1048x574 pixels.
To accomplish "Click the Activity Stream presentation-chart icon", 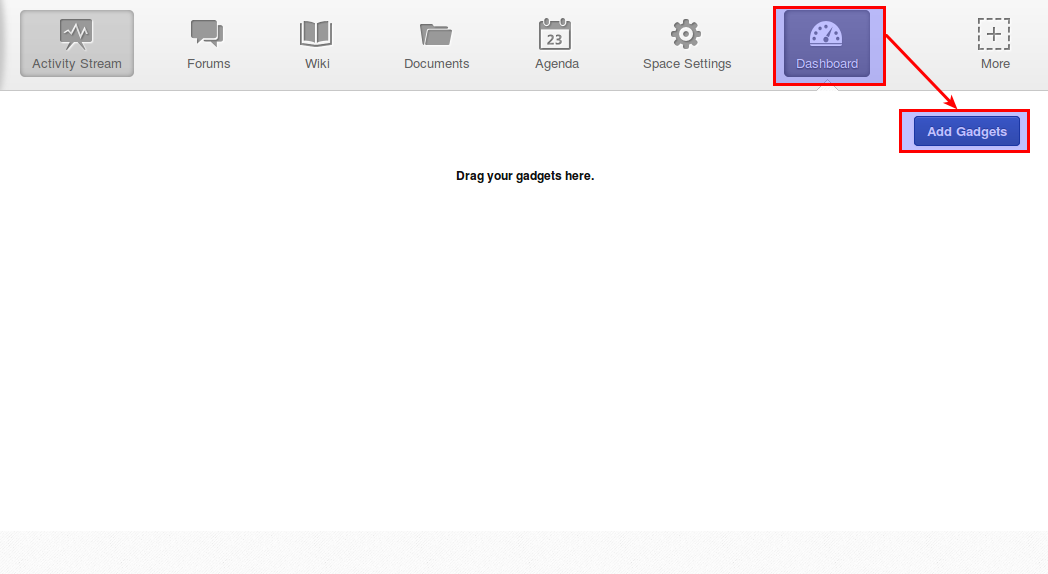I will [76, 33].
